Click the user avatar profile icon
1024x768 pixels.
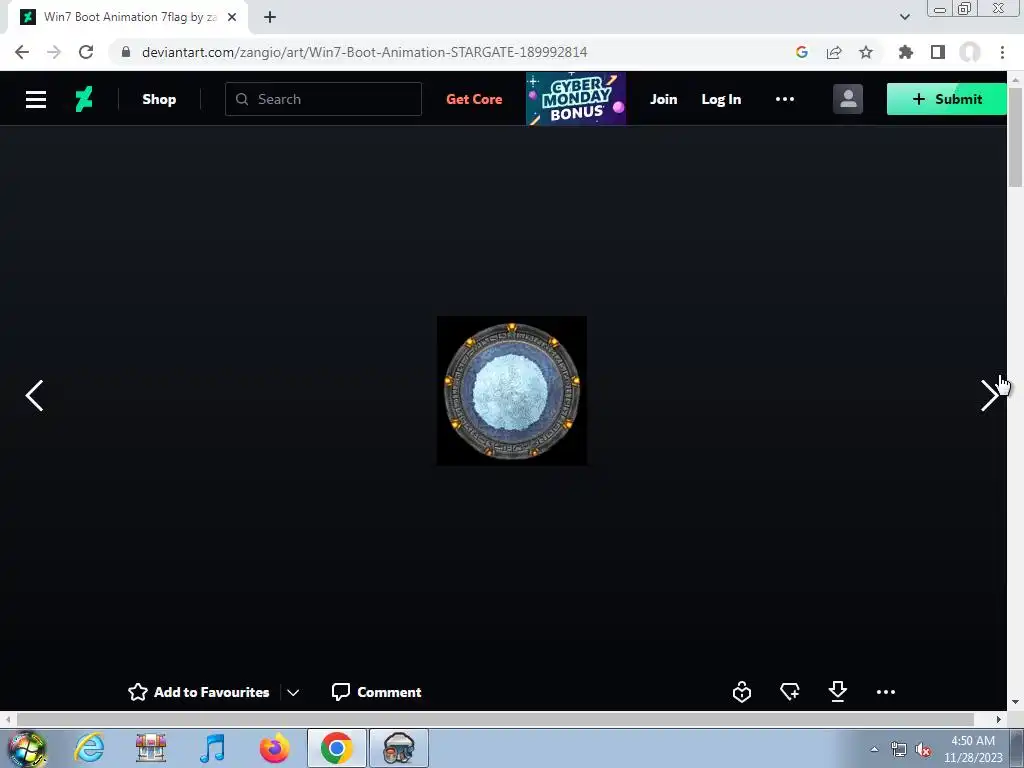pyautogui.click(x=848, y=99)
